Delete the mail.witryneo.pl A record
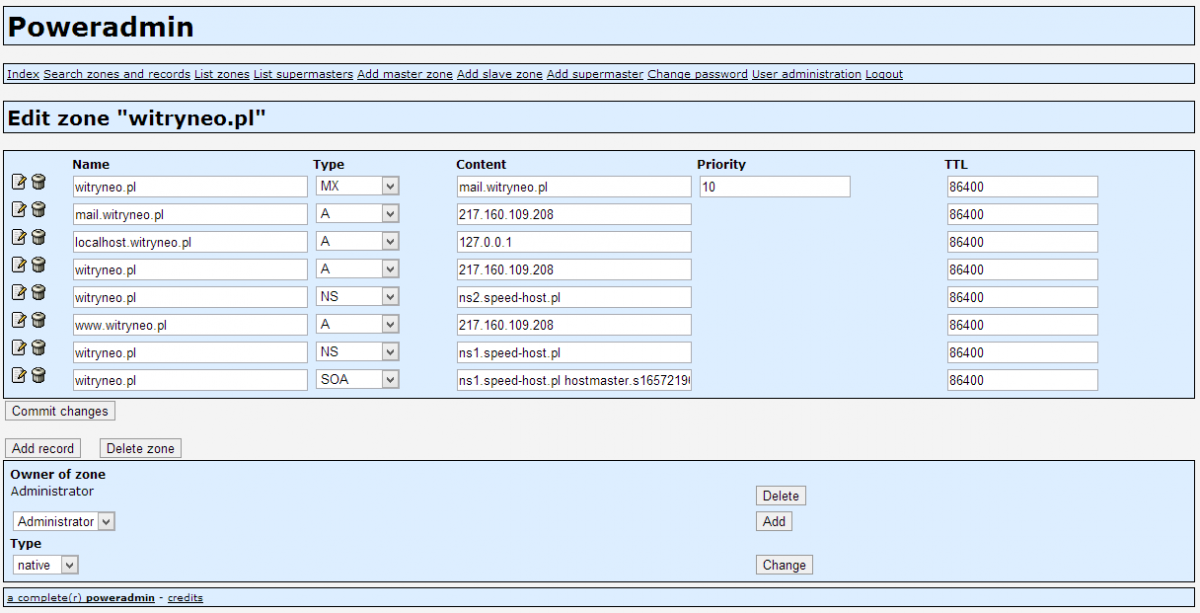The image size is (1200, 613). (x=38, y=209)
